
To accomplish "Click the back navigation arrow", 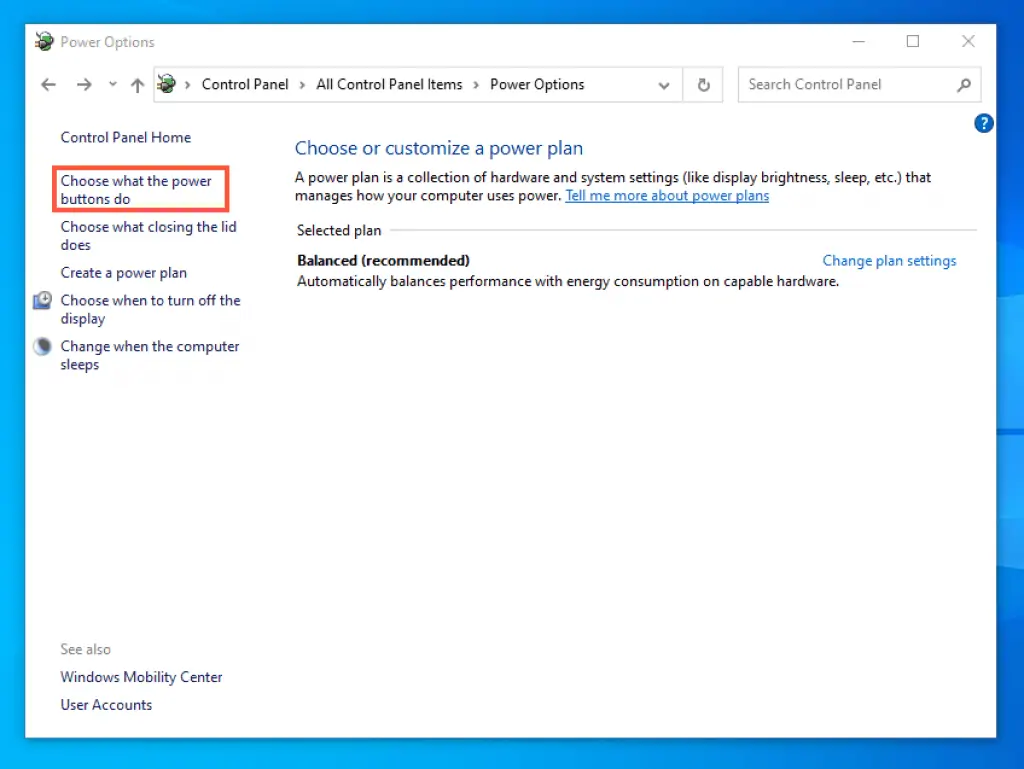I will click(48, 84).
